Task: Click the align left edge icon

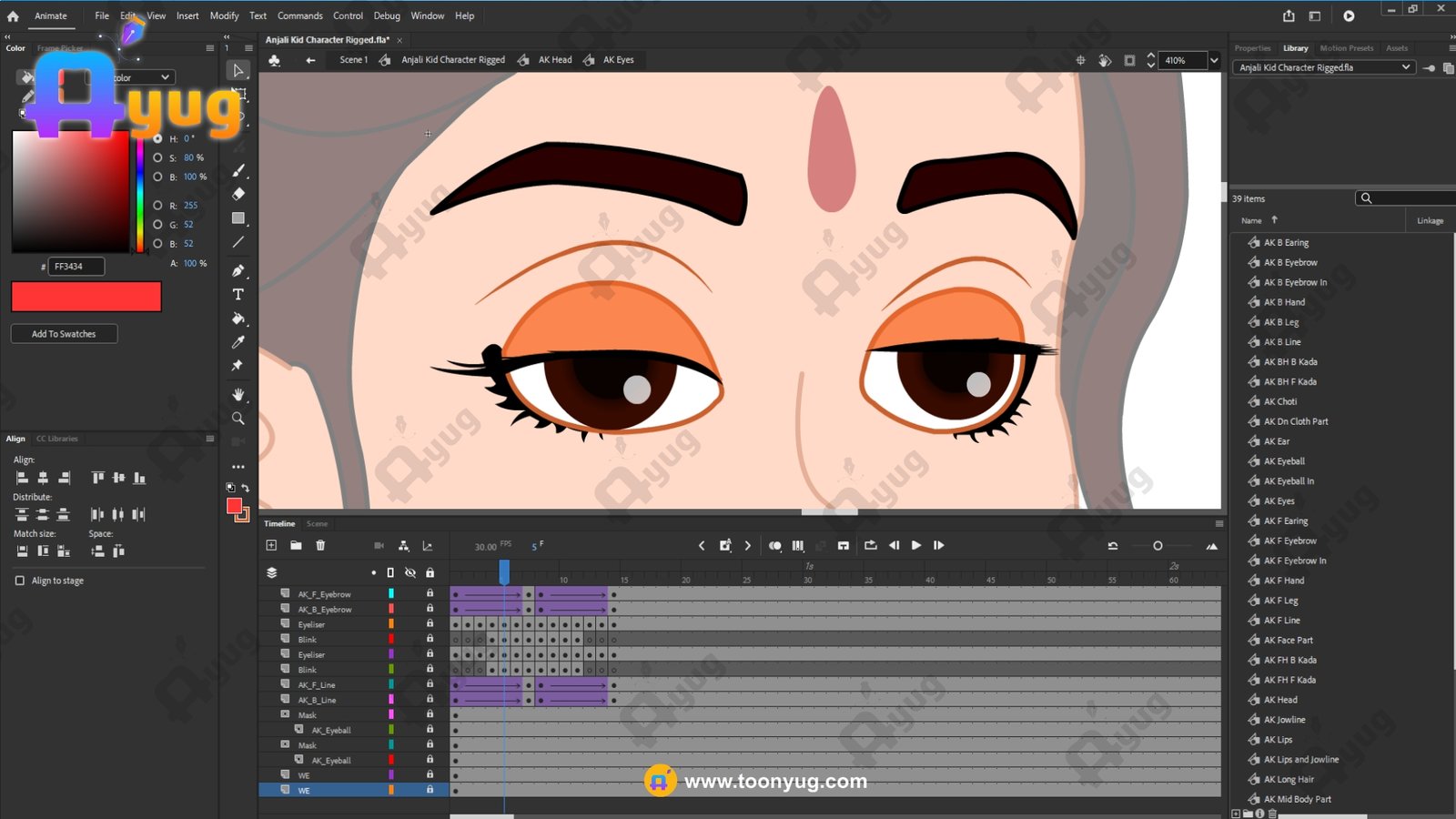Action: tap(22, 478)
